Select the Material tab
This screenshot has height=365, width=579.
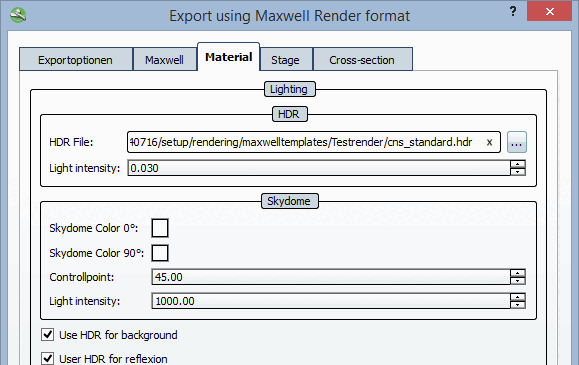pyautogui.click(x=229, y=57)
